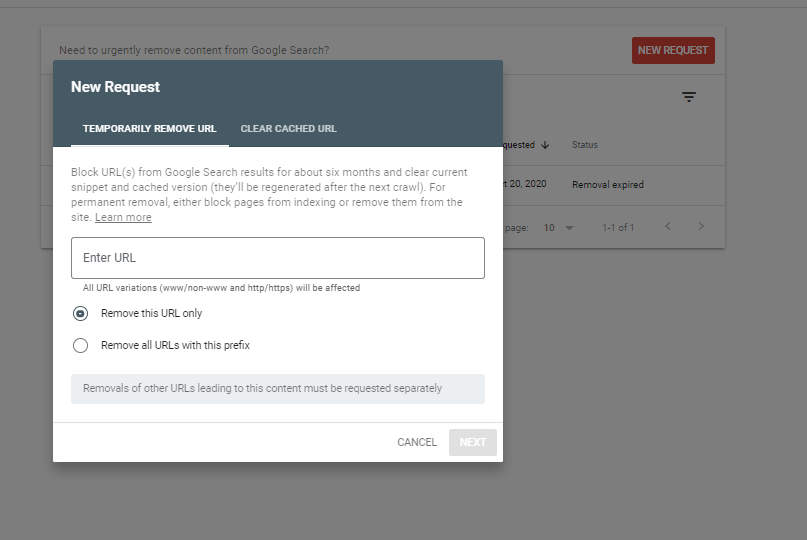Open the 'Learn more' link
Image resolution: width=807 pixels, height=540 pixels.
123,217
